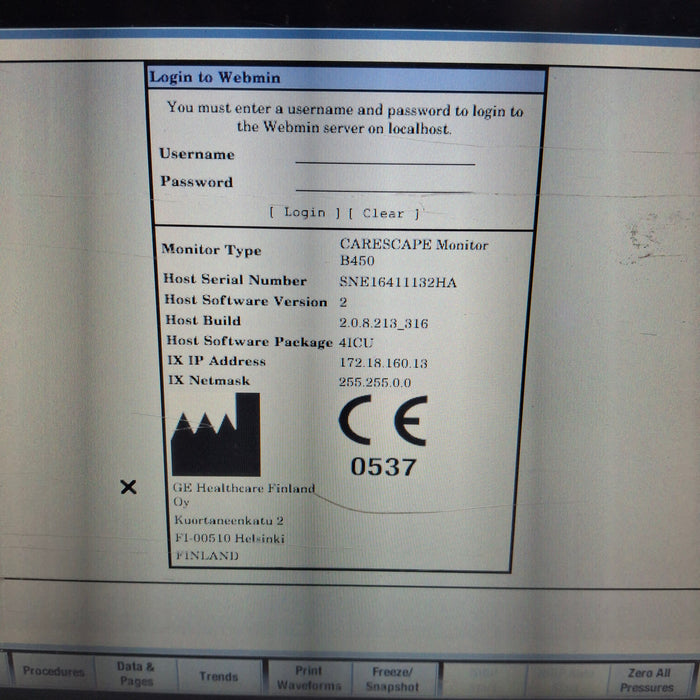This screenshot has height=700, width=700.
Task: Select the GE Healthcare Finland Oy text
Action: click(x=244, y=495)
